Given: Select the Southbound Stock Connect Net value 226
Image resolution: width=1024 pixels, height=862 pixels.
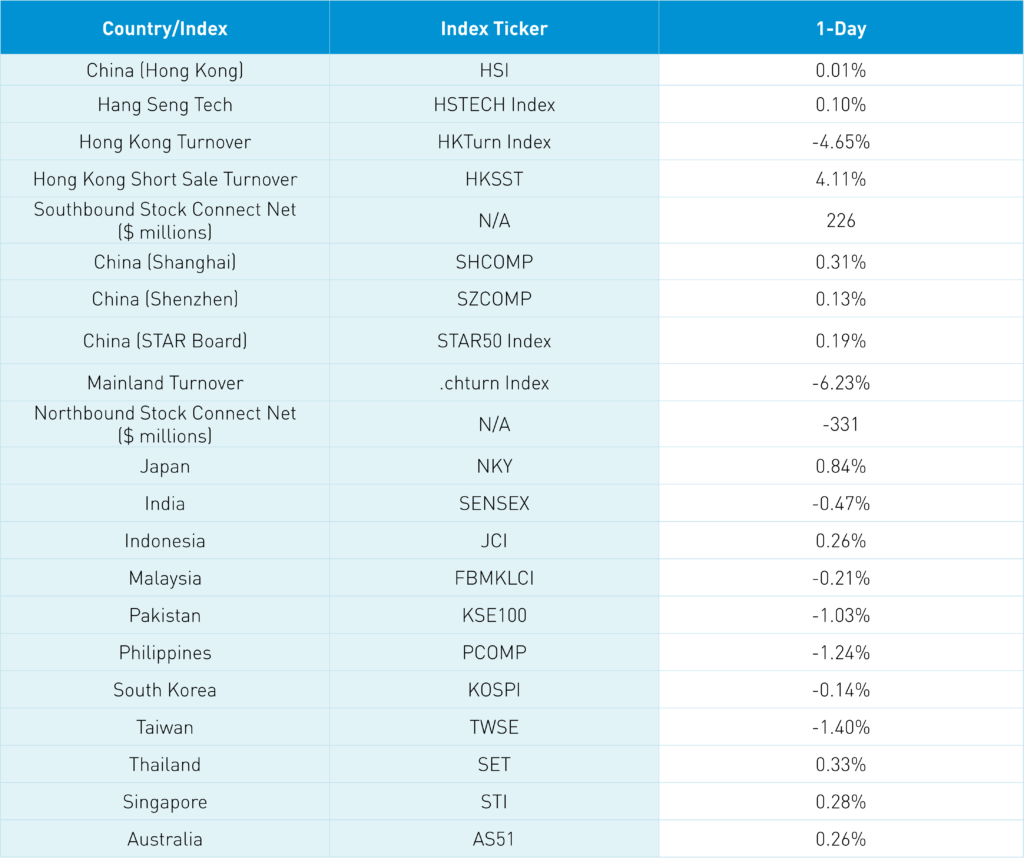Looking at the screenshot, I should pos(841,221).
